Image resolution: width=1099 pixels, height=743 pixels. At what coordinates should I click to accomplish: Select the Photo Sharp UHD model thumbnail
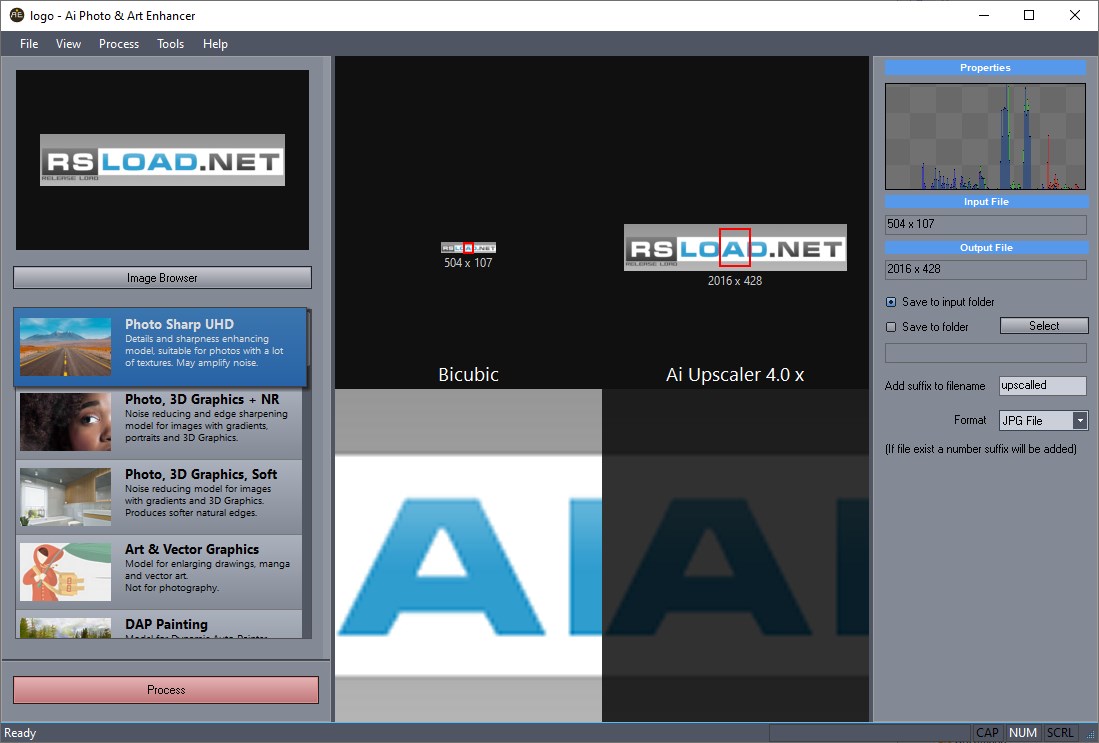(65, 347)
